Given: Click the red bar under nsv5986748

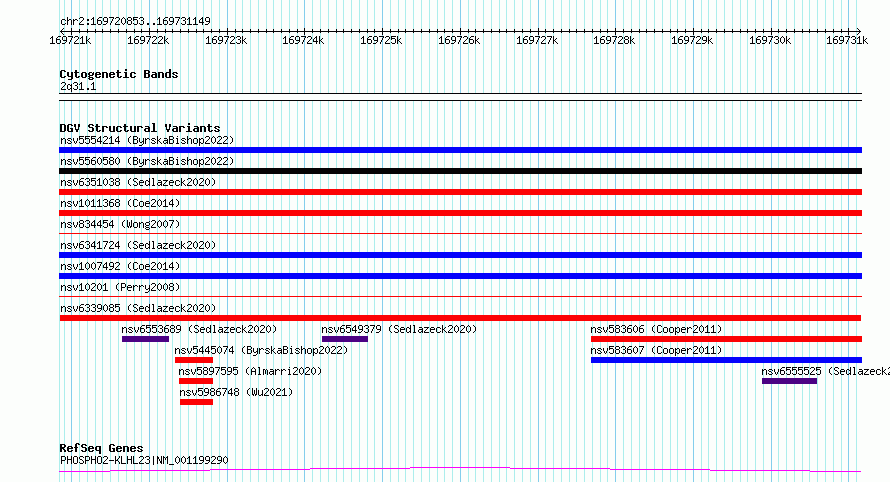Looking at the screenshot, I should [x=196, y=402].
